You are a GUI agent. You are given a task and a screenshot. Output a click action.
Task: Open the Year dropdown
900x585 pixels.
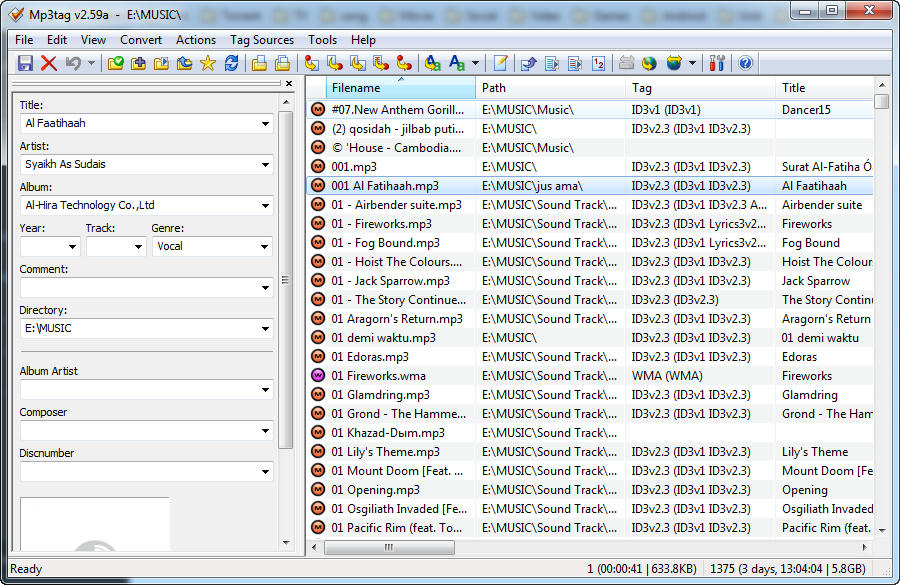coord(72,247)
